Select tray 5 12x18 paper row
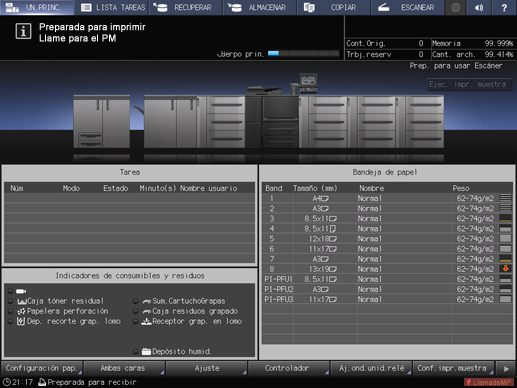517x388 pixels. click(x=387, y=239)
